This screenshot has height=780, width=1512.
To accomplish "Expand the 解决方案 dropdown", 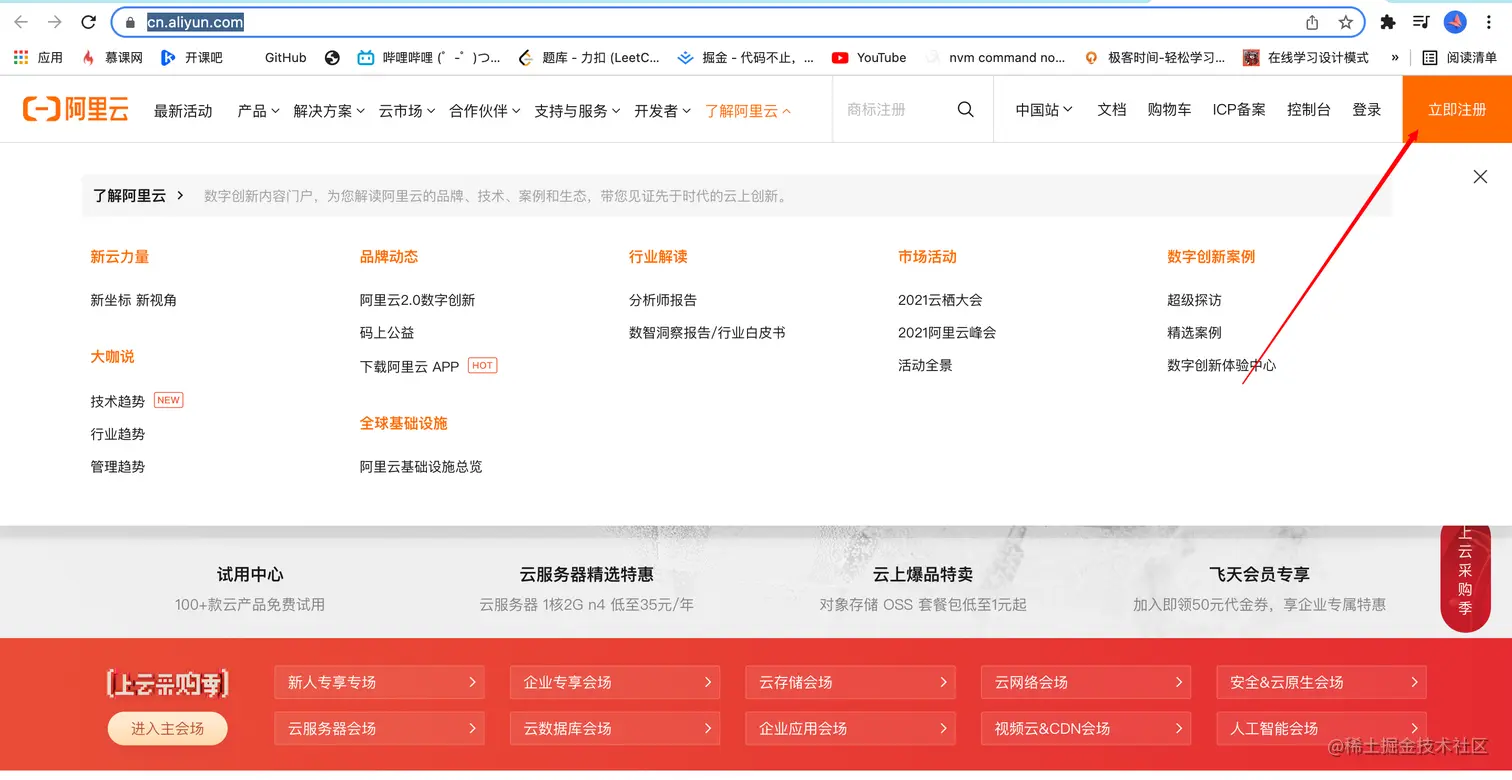I will (329, 111).
